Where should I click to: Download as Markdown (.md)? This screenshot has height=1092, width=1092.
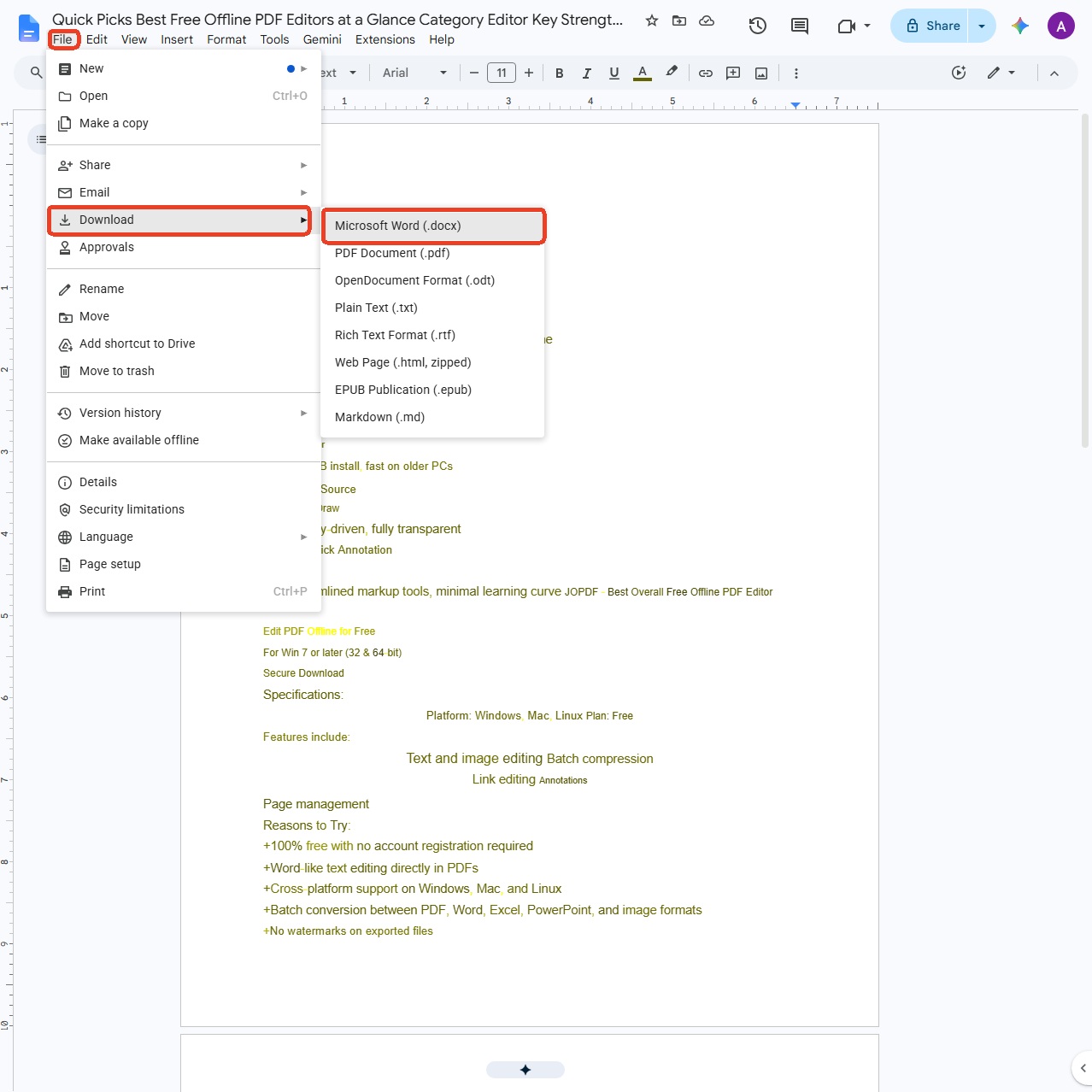pyautogui.click(x=432, y=417)
